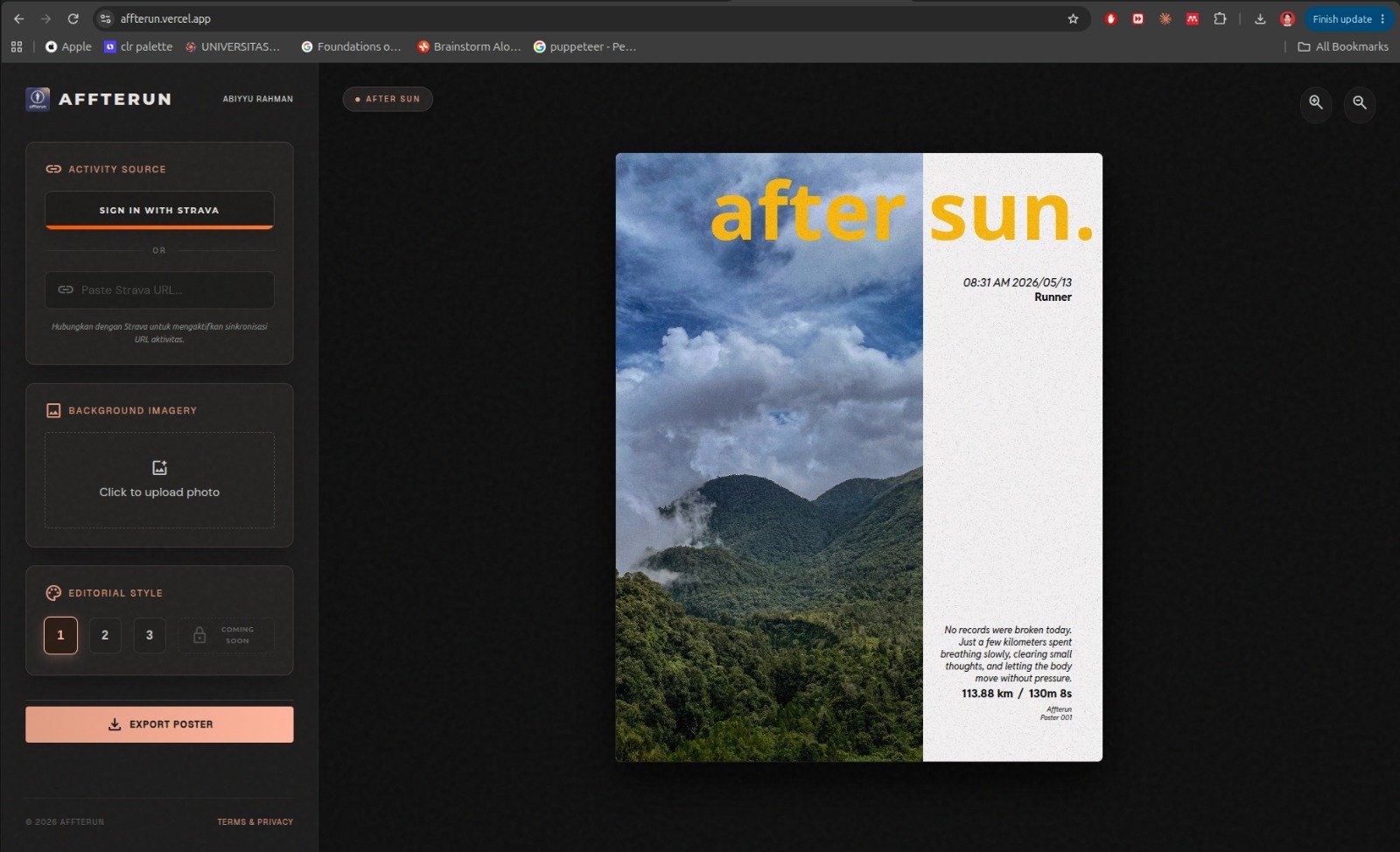Click the Paste Strava URL field
1400x852 pixels.
click(159, 290)
